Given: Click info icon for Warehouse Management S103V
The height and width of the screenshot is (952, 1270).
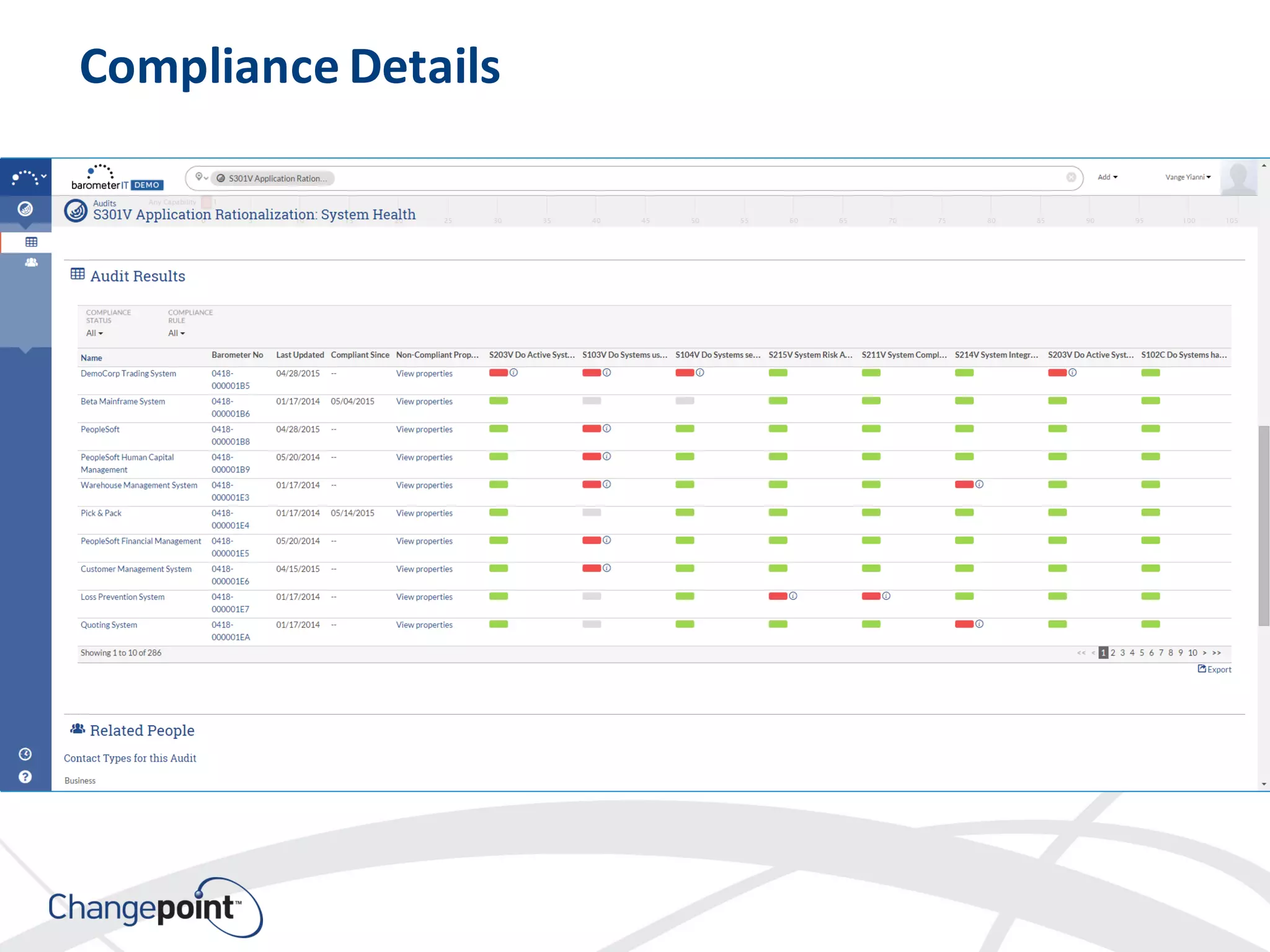Looking at the screenshot, I should coord(606,484).
